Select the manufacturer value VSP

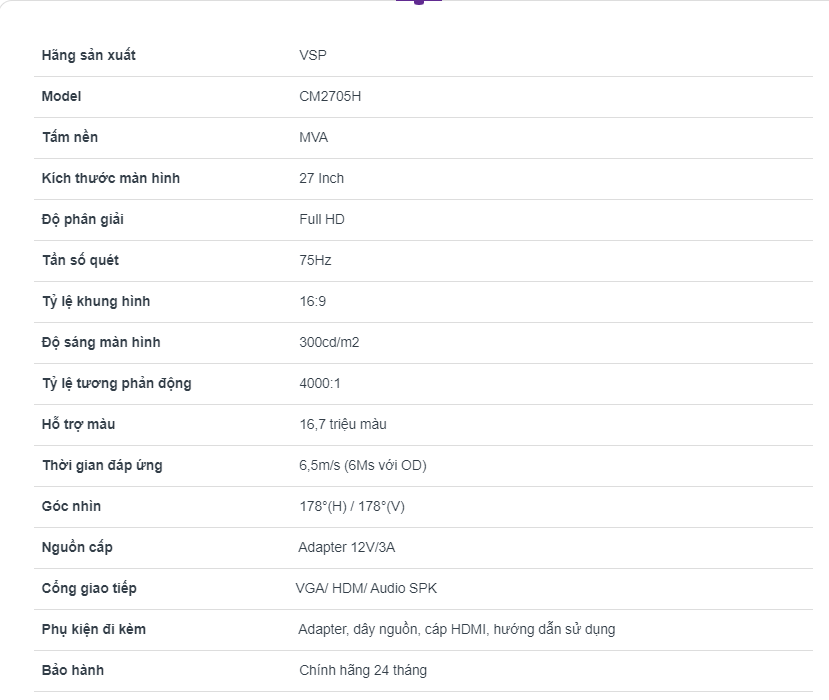(x=313, y=56)
